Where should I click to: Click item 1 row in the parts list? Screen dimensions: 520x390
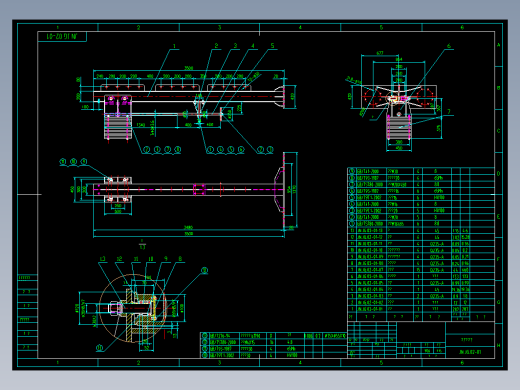pos(421,309)
